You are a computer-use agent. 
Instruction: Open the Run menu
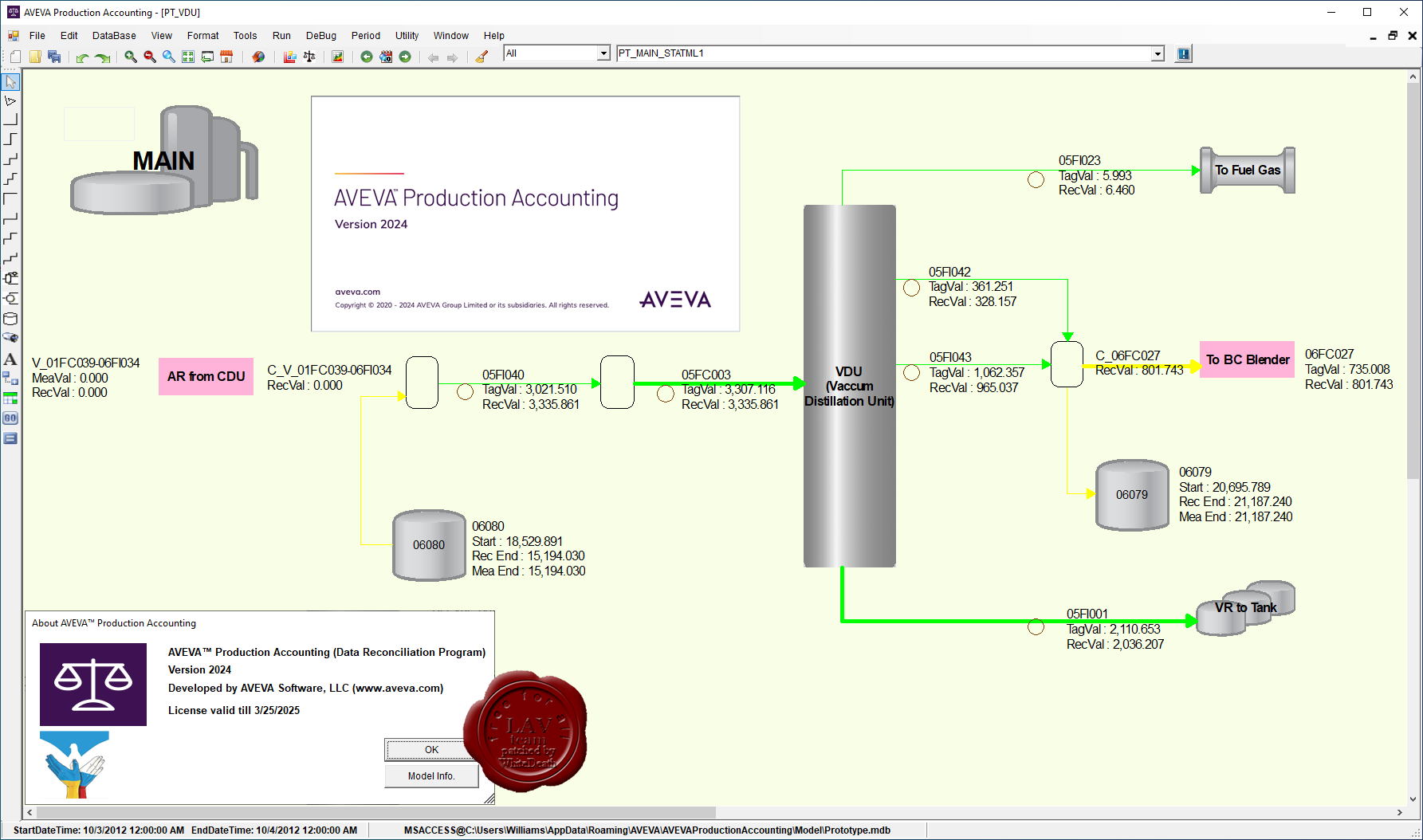(x=281, y=36)
